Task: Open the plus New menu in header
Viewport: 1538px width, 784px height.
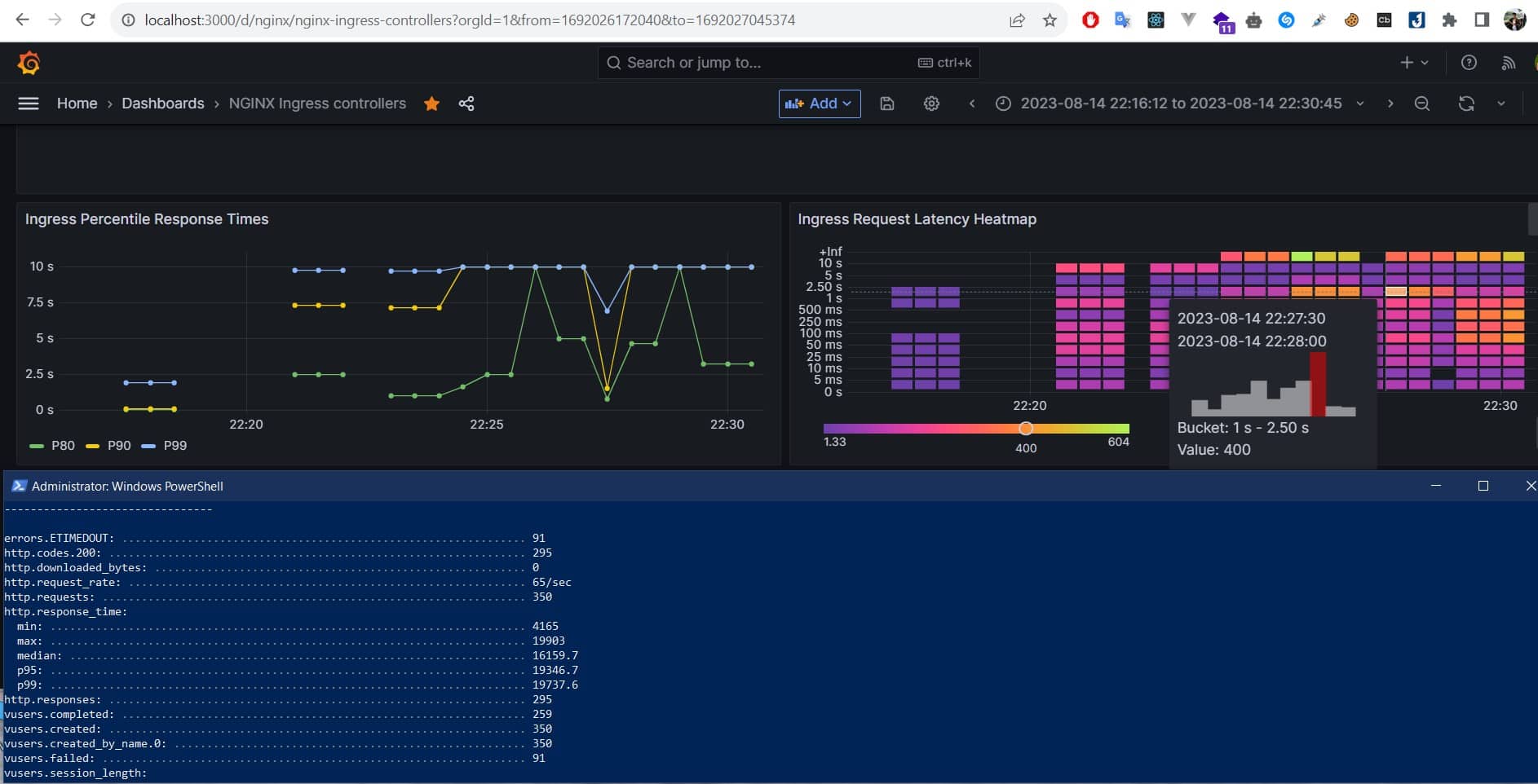Action: click(x=1414, y=63)
